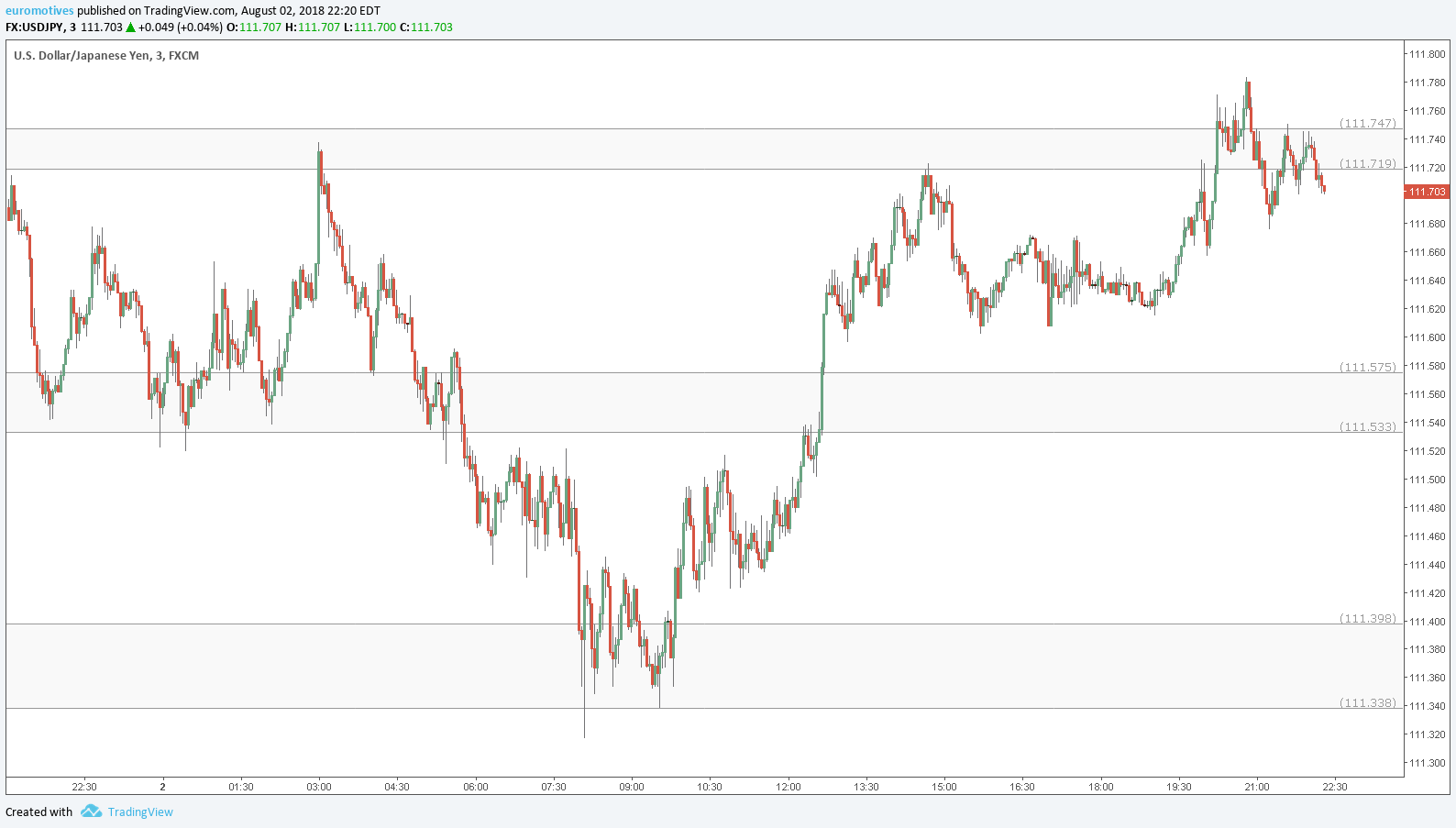
Task: Click the 01:30 time axis label
Action: coord(241,787)
